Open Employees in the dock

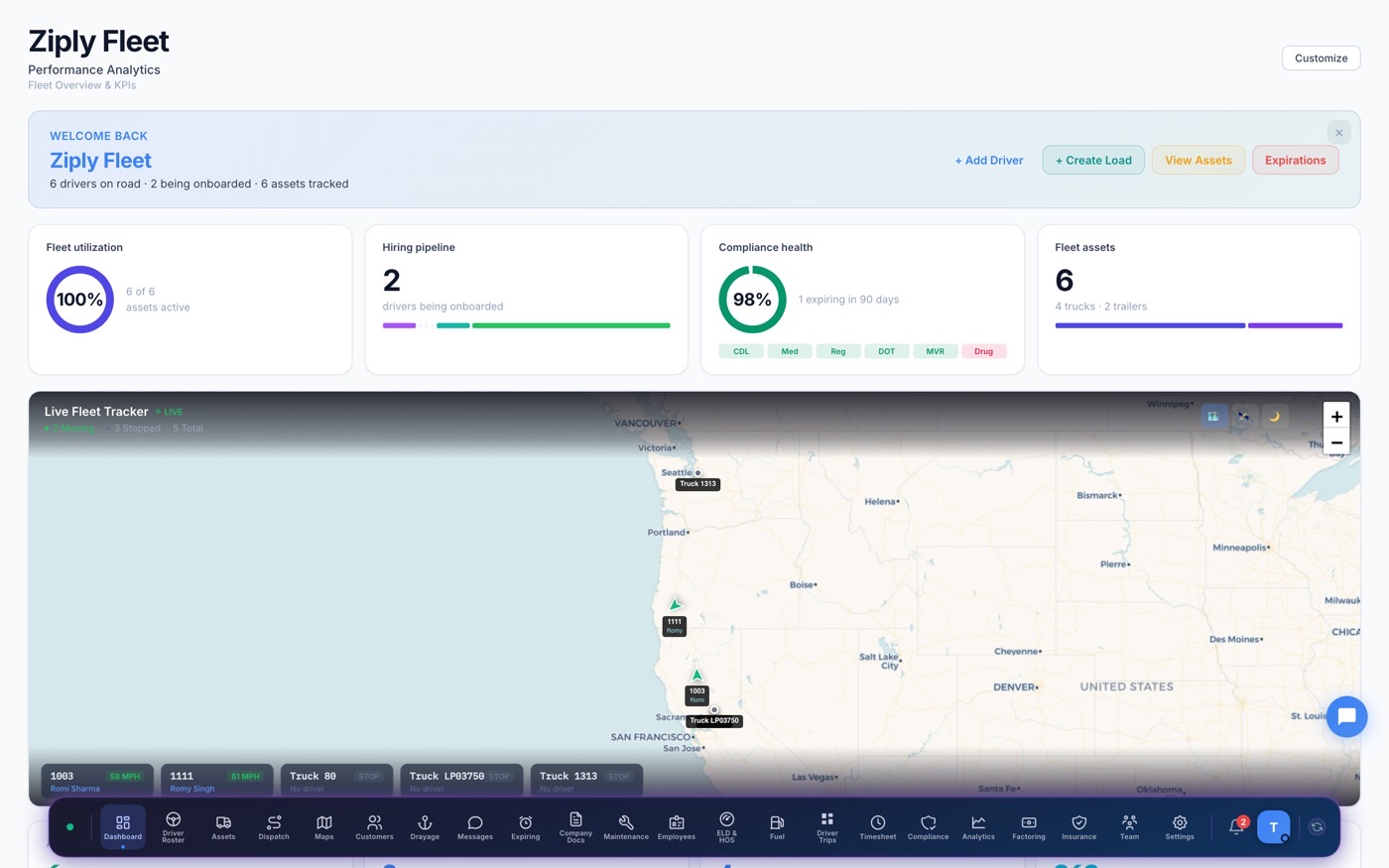(677, 827)
